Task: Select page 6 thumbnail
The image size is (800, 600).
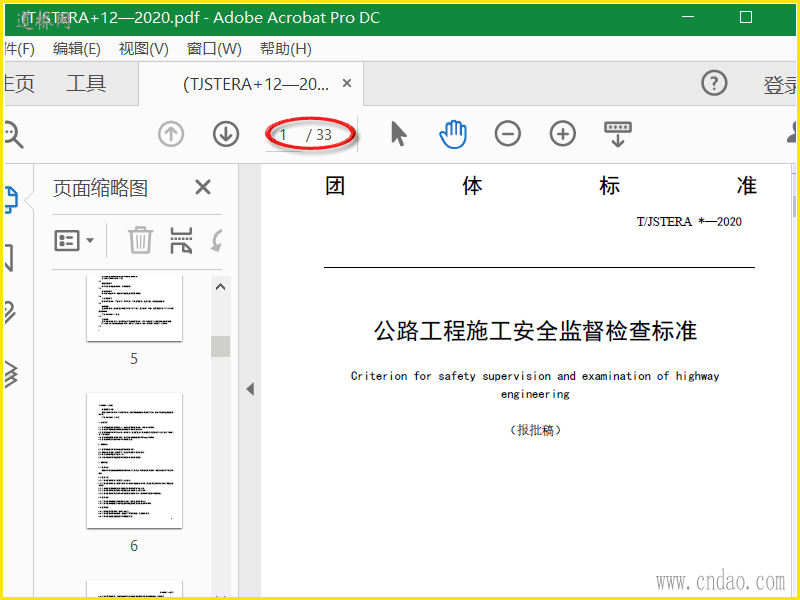Action: tap(134, 461)
